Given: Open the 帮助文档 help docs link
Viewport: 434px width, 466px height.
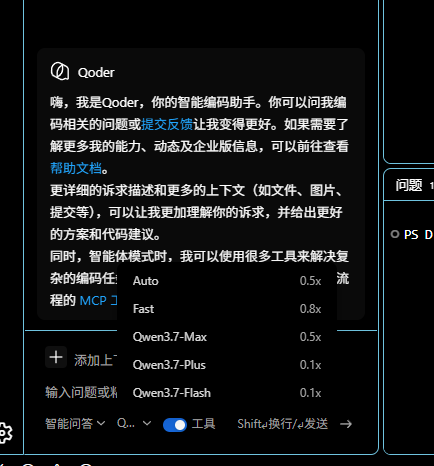Looking at the screenshot, I should [x=76, y=168].
